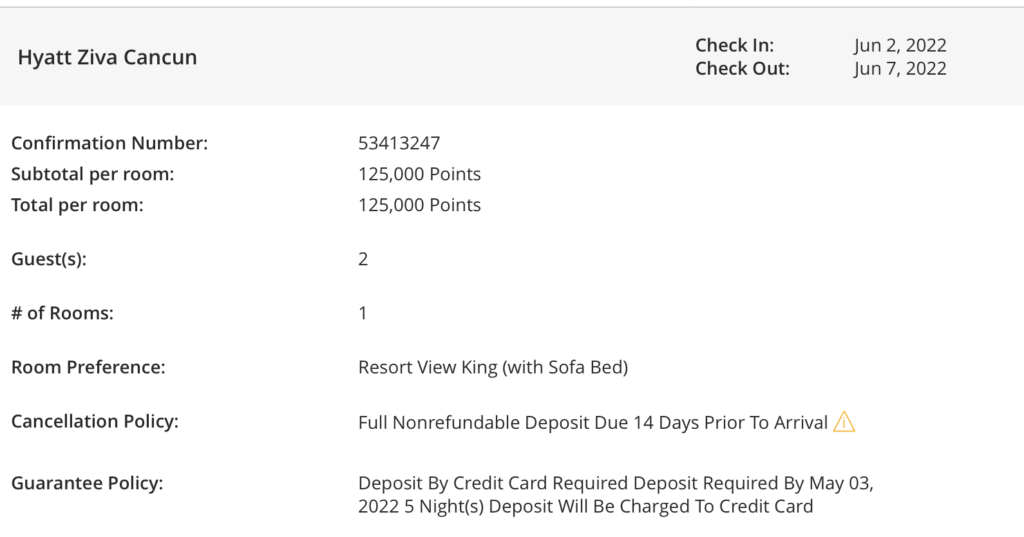Click the Check In label
The height and width of the screenshot is (537, 1024).
[x=734, y=45]
